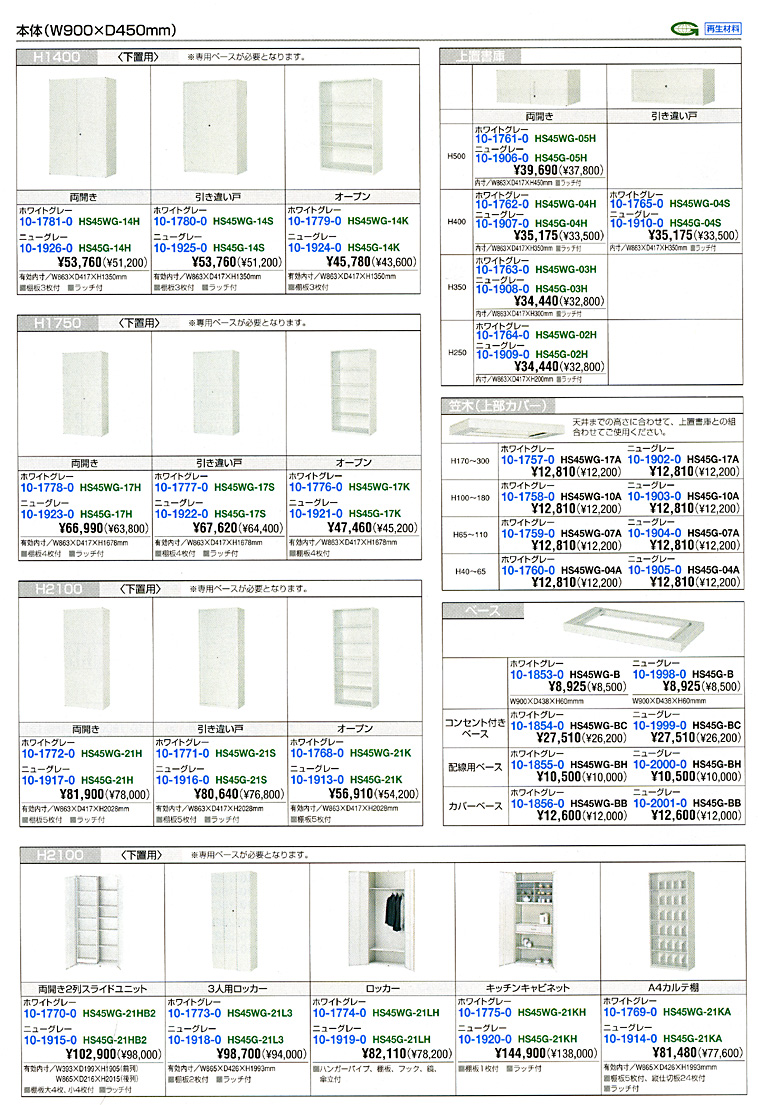Select the 笠木(上部カバー) section header

pos(498,405)
